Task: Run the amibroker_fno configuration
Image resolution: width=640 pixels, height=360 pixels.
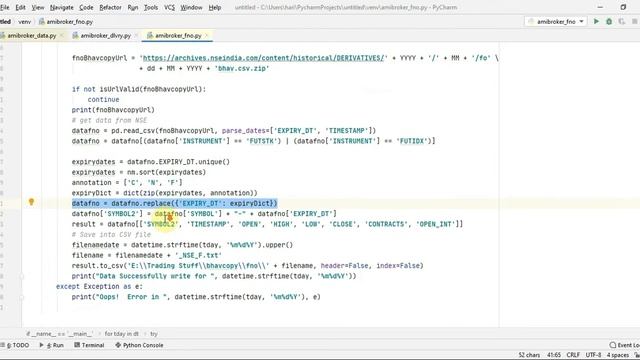Action: pos(596,21)
